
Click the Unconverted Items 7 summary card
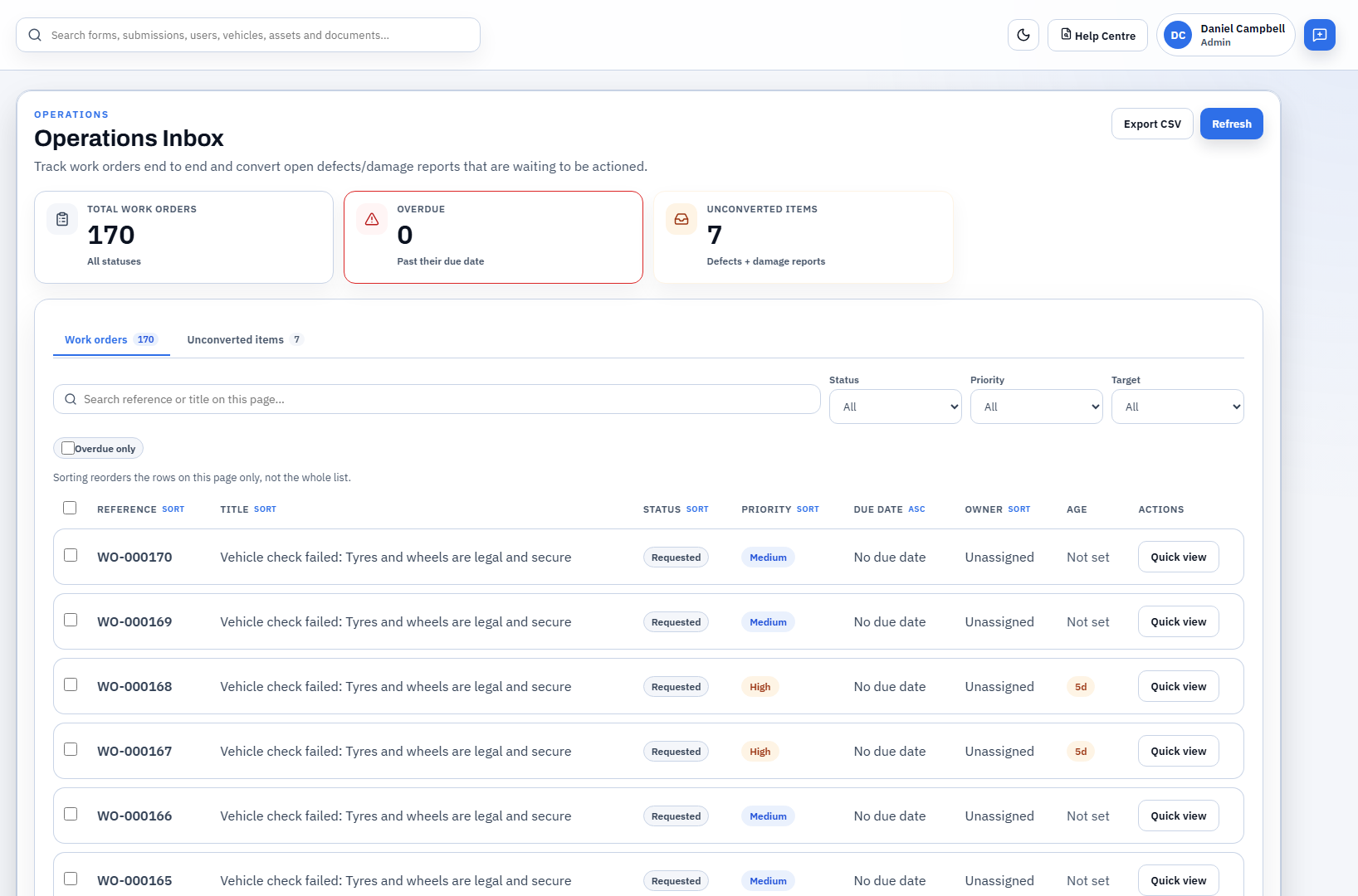[x=804, y=237]
